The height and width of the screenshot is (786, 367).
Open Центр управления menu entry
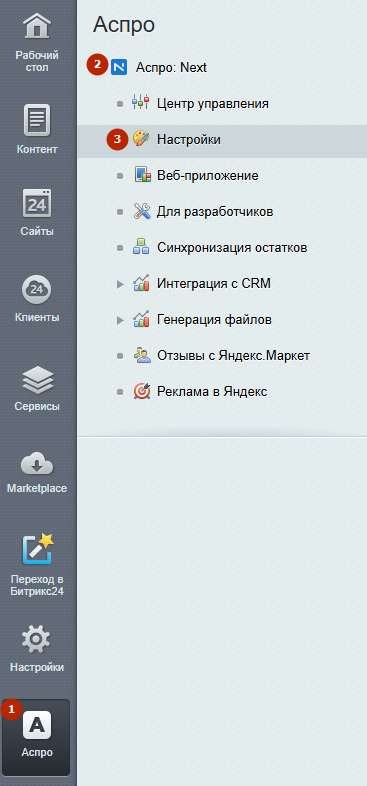(x=213, y=104)
